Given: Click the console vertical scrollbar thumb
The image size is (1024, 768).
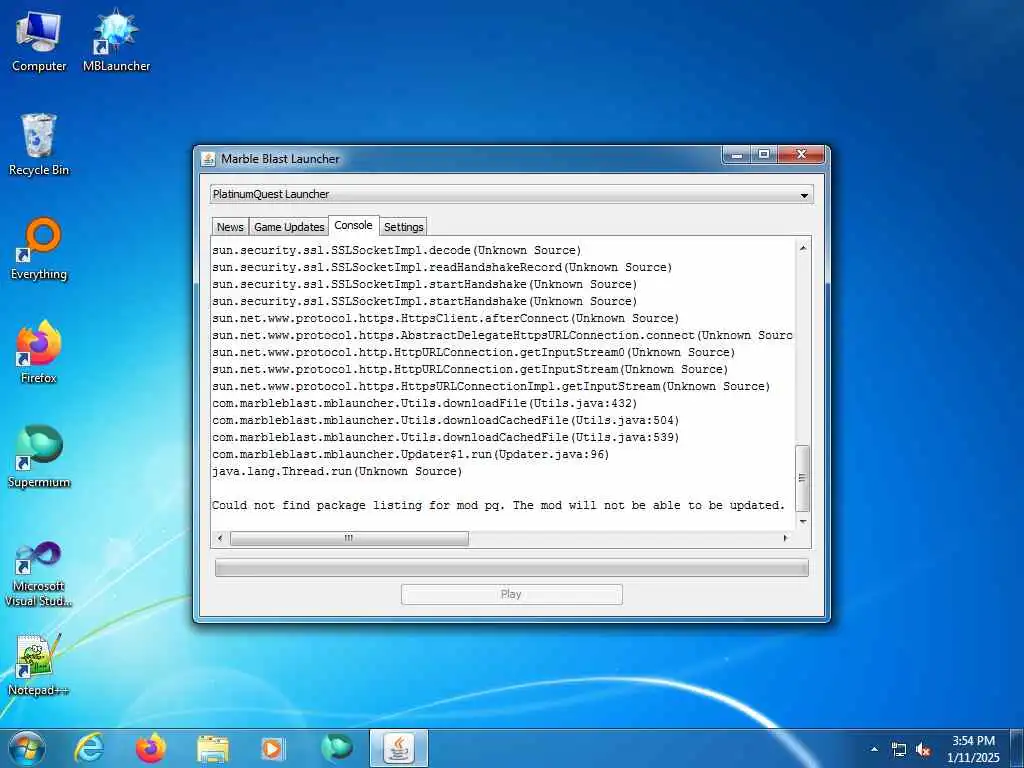Looking at the screenshot, I should pos(803,478).
